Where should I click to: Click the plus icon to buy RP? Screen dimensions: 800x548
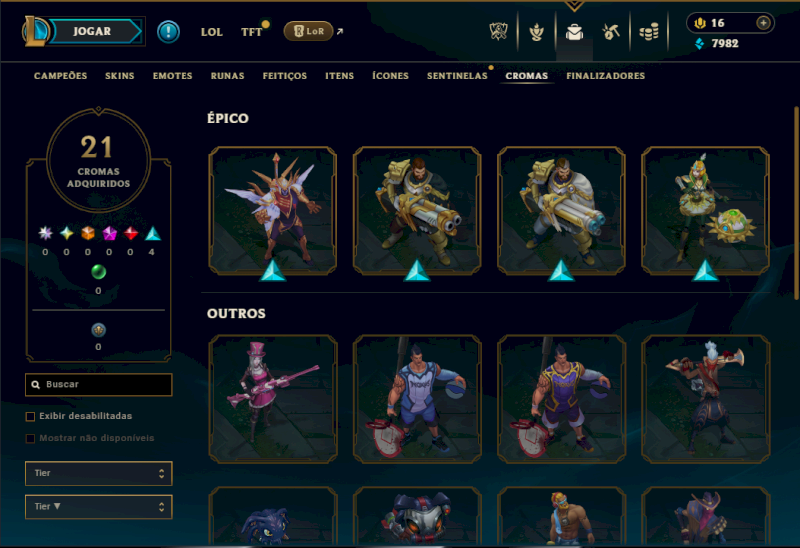click(763, 23)
